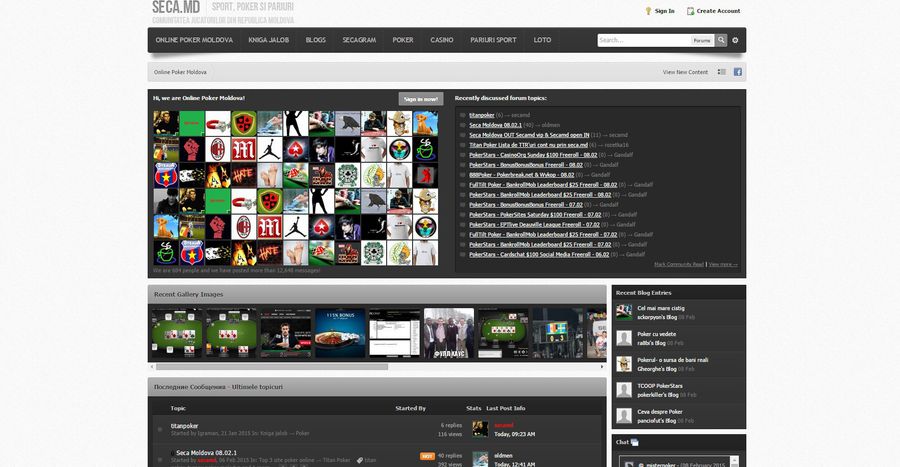Open TCOOP PokerStars blog entry

pos(660,386)
